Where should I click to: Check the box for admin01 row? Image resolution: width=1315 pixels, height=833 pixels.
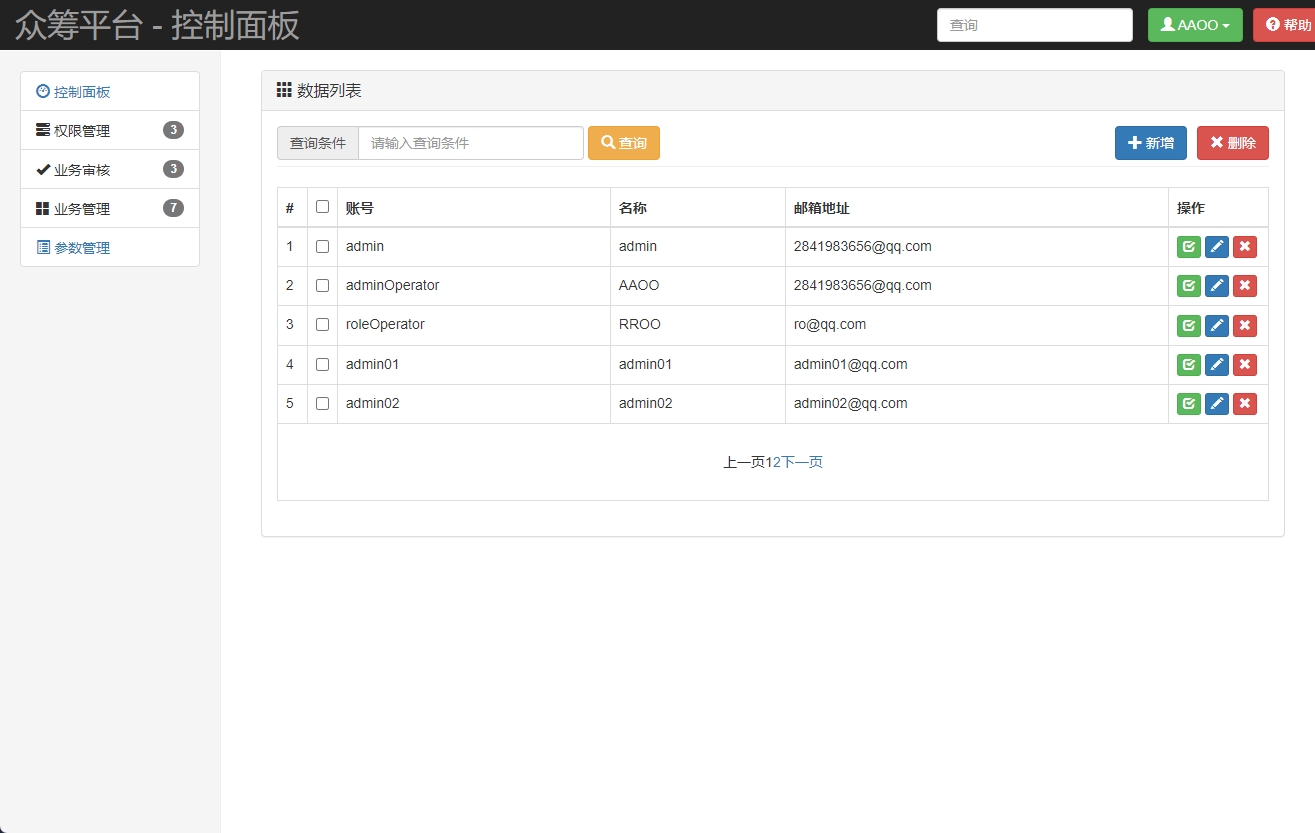pyautogui.click(x=322, y=364)
